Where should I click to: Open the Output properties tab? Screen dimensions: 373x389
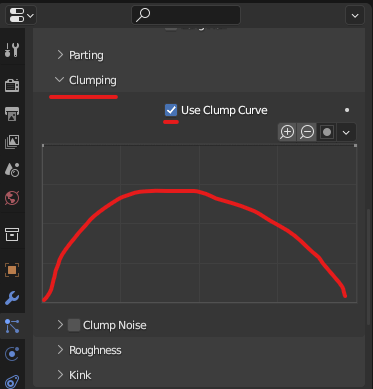[x=12, y=114]
